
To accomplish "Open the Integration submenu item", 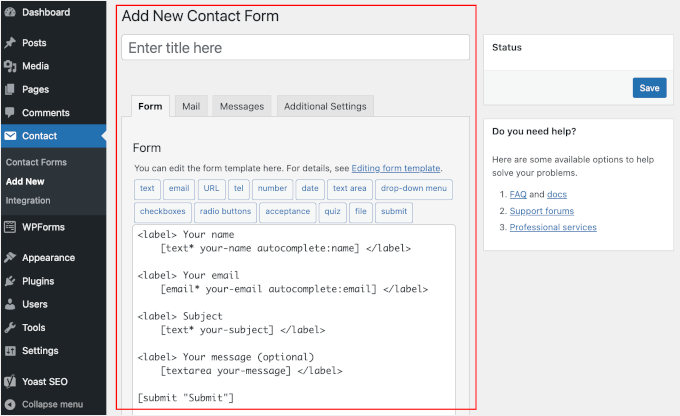I will click(x=28, y=200).
